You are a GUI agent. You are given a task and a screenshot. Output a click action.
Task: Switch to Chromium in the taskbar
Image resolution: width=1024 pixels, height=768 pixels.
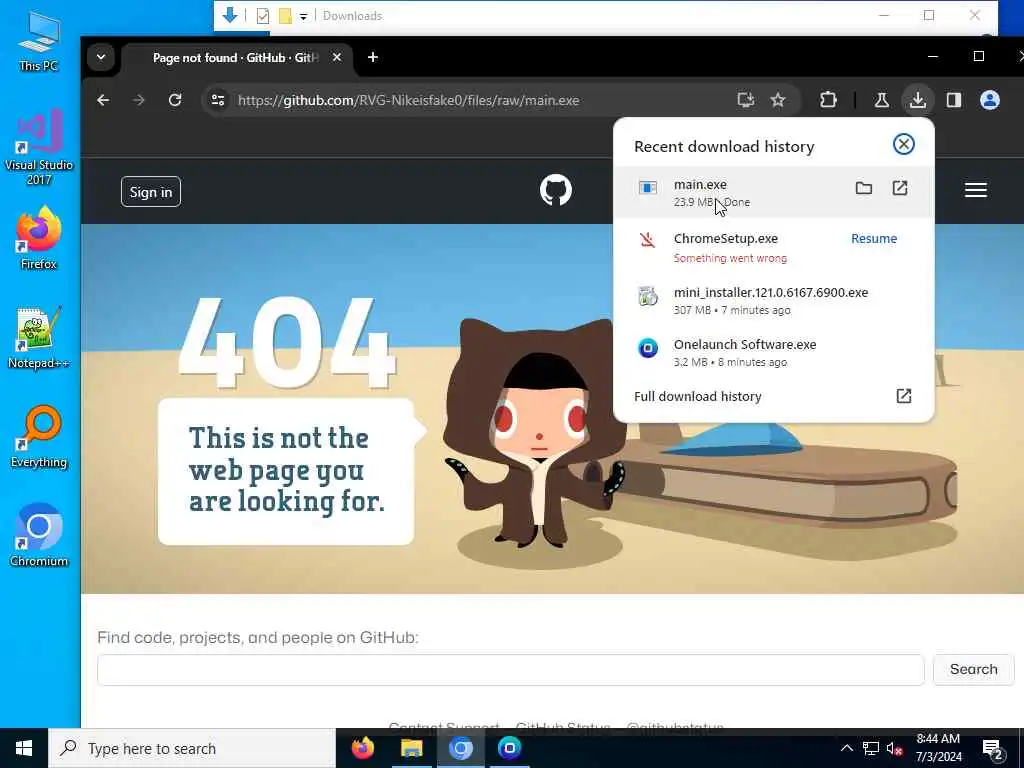pyautogui.click(x=460, y=748)
